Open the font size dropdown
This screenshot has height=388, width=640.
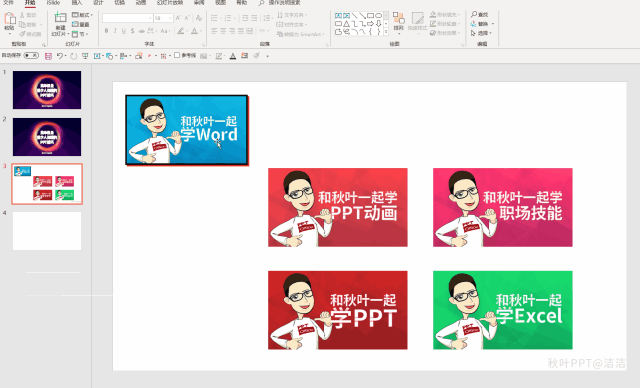(x=171, y=18)
